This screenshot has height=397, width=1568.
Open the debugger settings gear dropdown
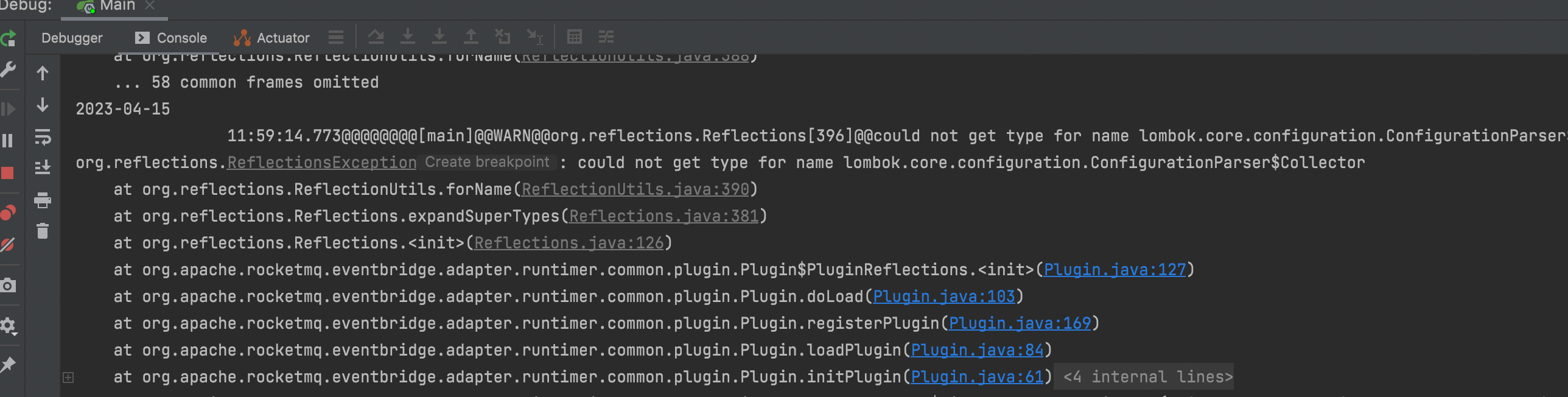tap(9, 325)
